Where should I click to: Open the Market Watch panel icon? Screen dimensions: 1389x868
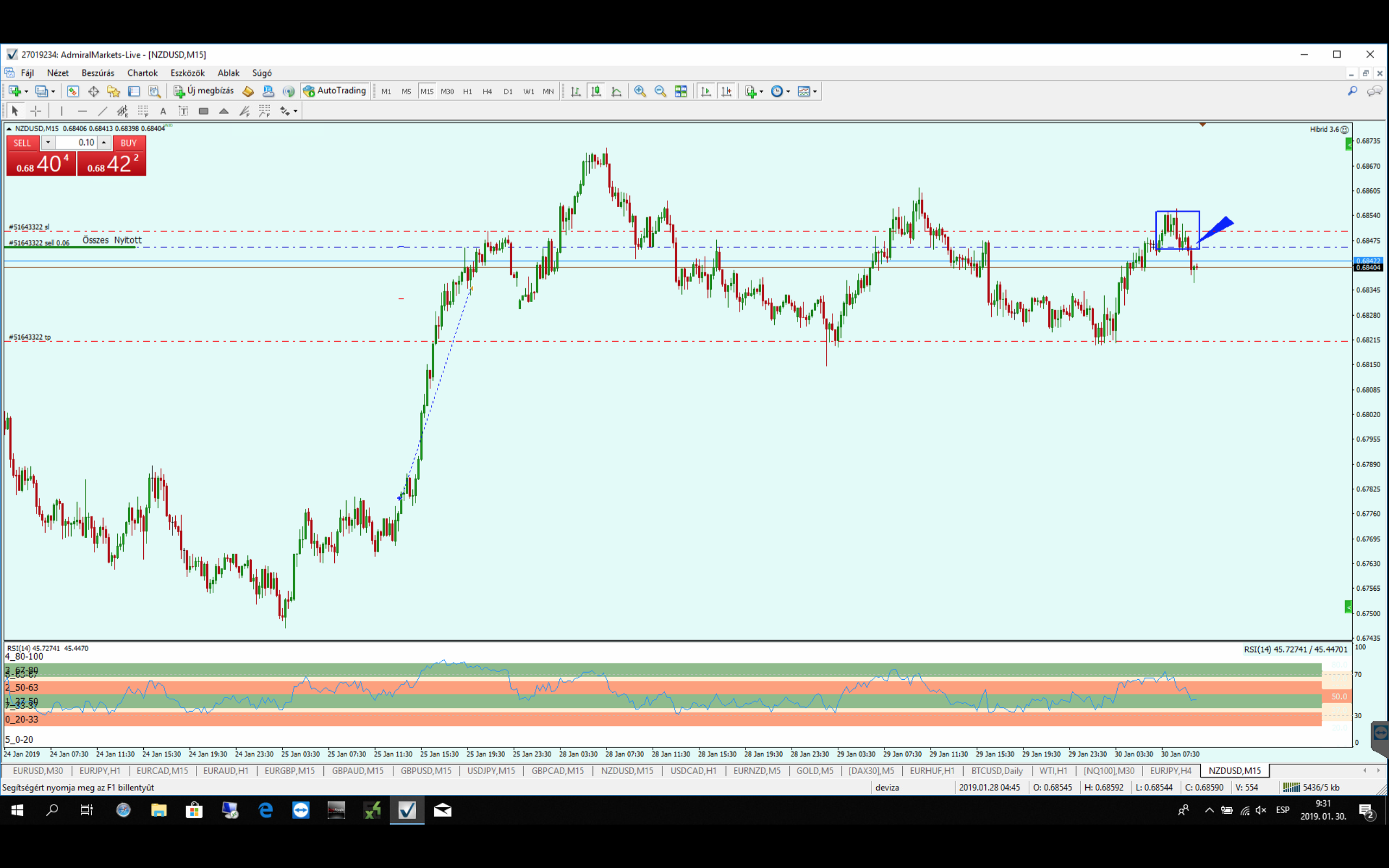73,91
